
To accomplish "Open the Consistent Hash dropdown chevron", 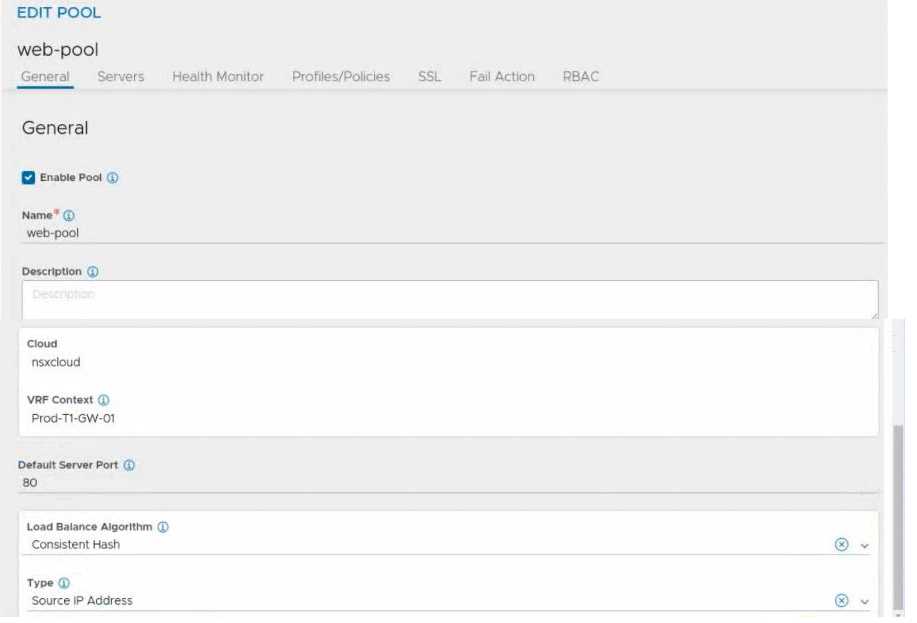I will tap(866, 544).
